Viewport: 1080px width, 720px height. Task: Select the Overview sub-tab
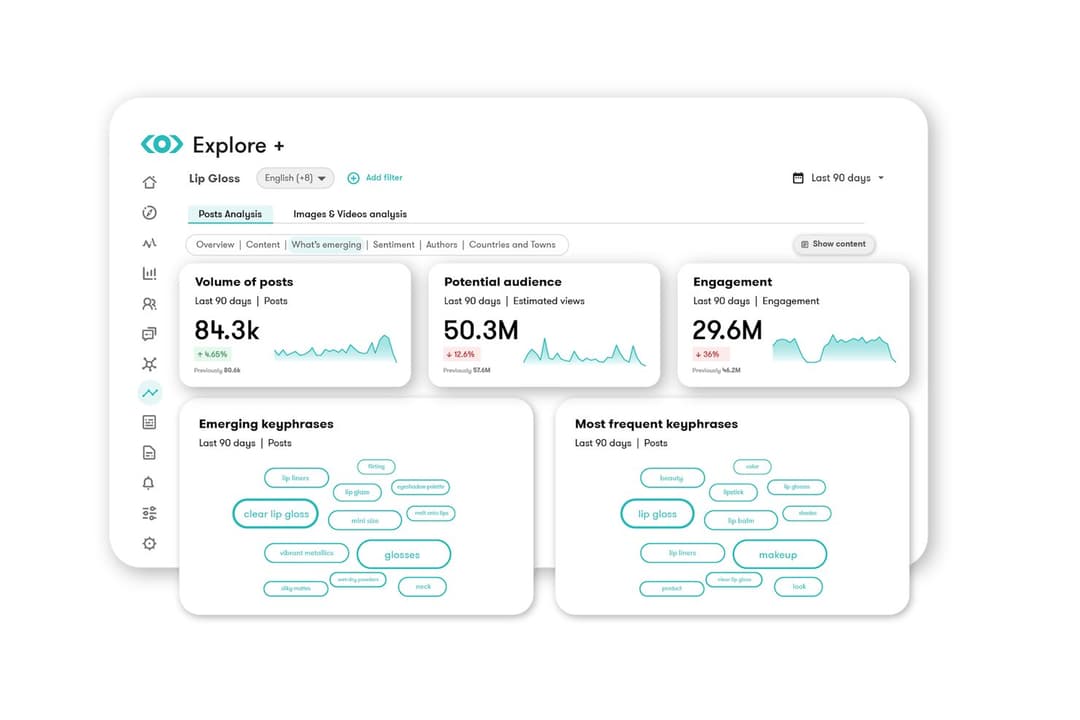click(x=215, y=245)
